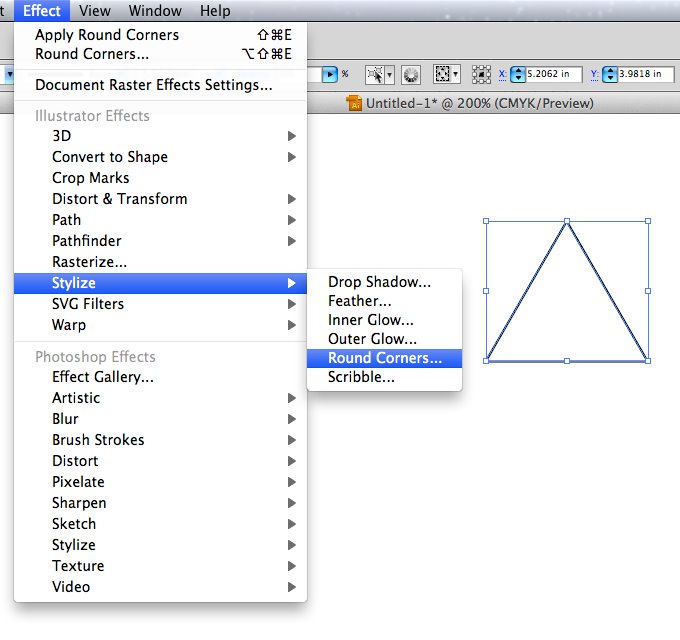Open the View menu
The width and height of the screenshot is (680, 640).
(95, 11)
